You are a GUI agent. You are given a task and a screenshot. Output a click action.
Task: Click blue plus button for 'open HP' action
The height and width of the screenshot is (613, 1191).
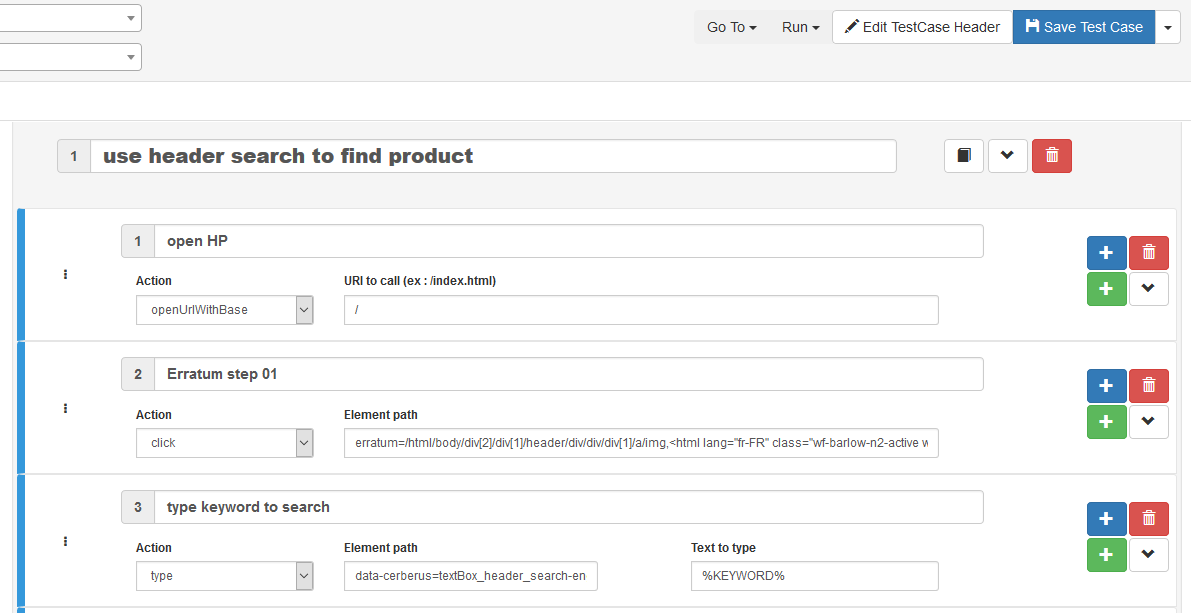pyautogui.click(x=1107, y=253)
